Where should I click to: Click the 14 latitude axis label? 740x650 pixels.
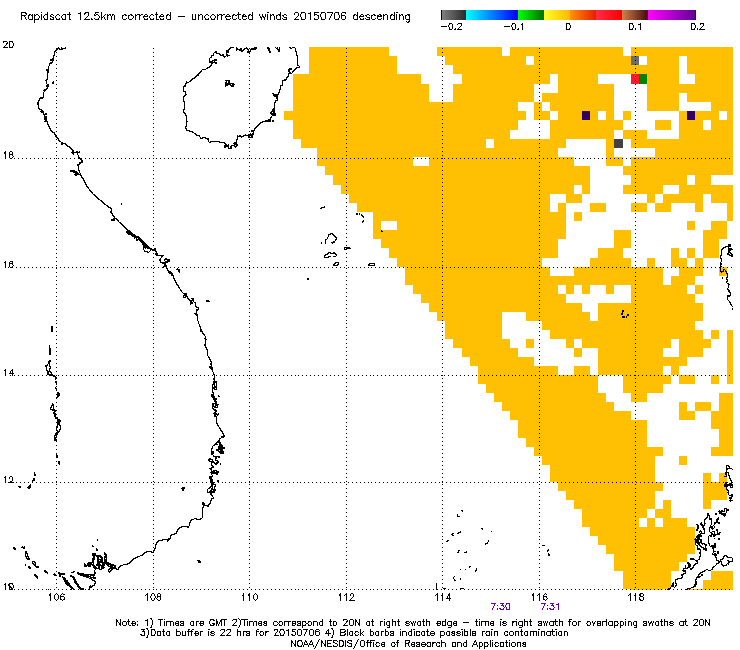8,373
